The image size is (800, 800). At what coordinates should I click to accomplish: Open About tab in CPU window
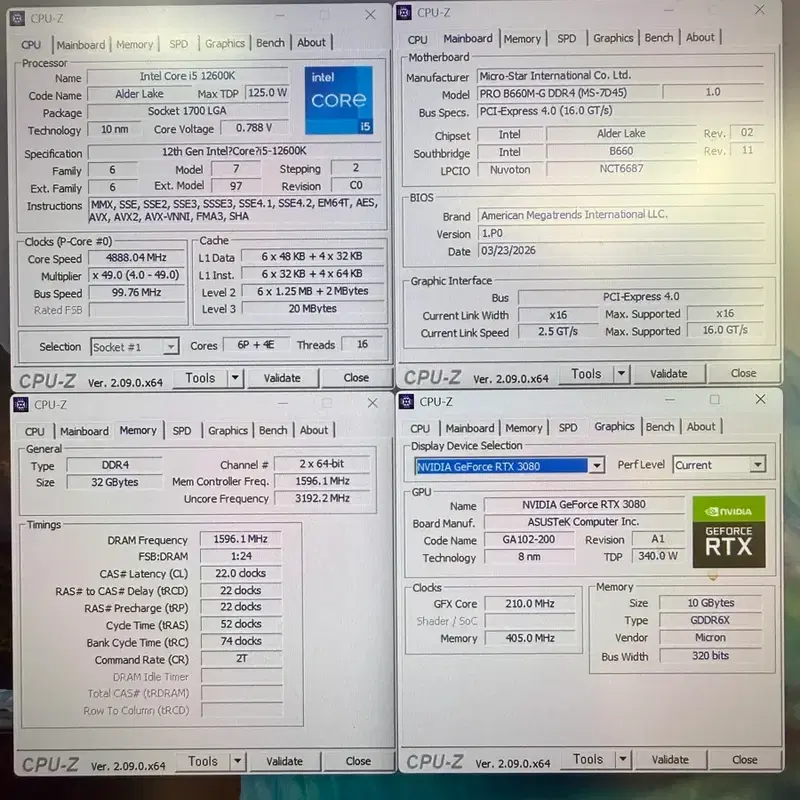point(311,42)
